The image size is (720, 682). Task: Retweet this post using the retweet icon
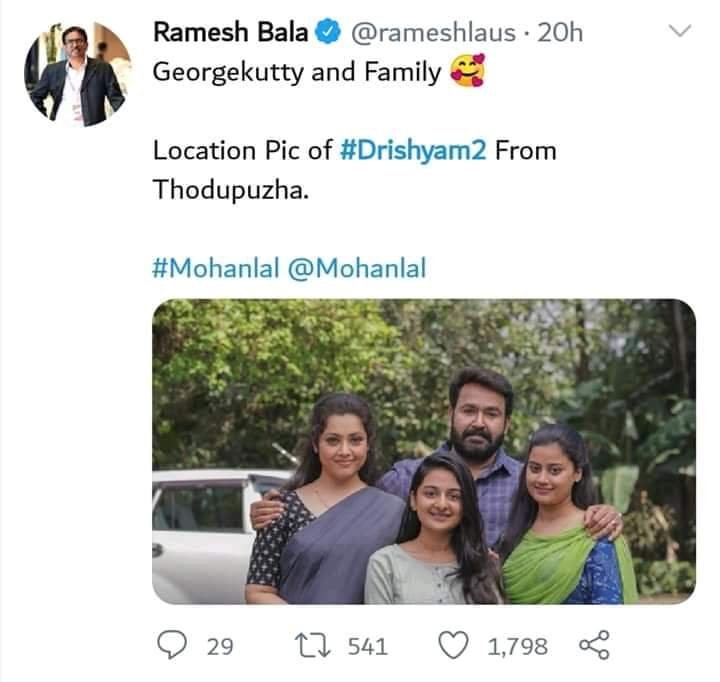tap(320, 646)
